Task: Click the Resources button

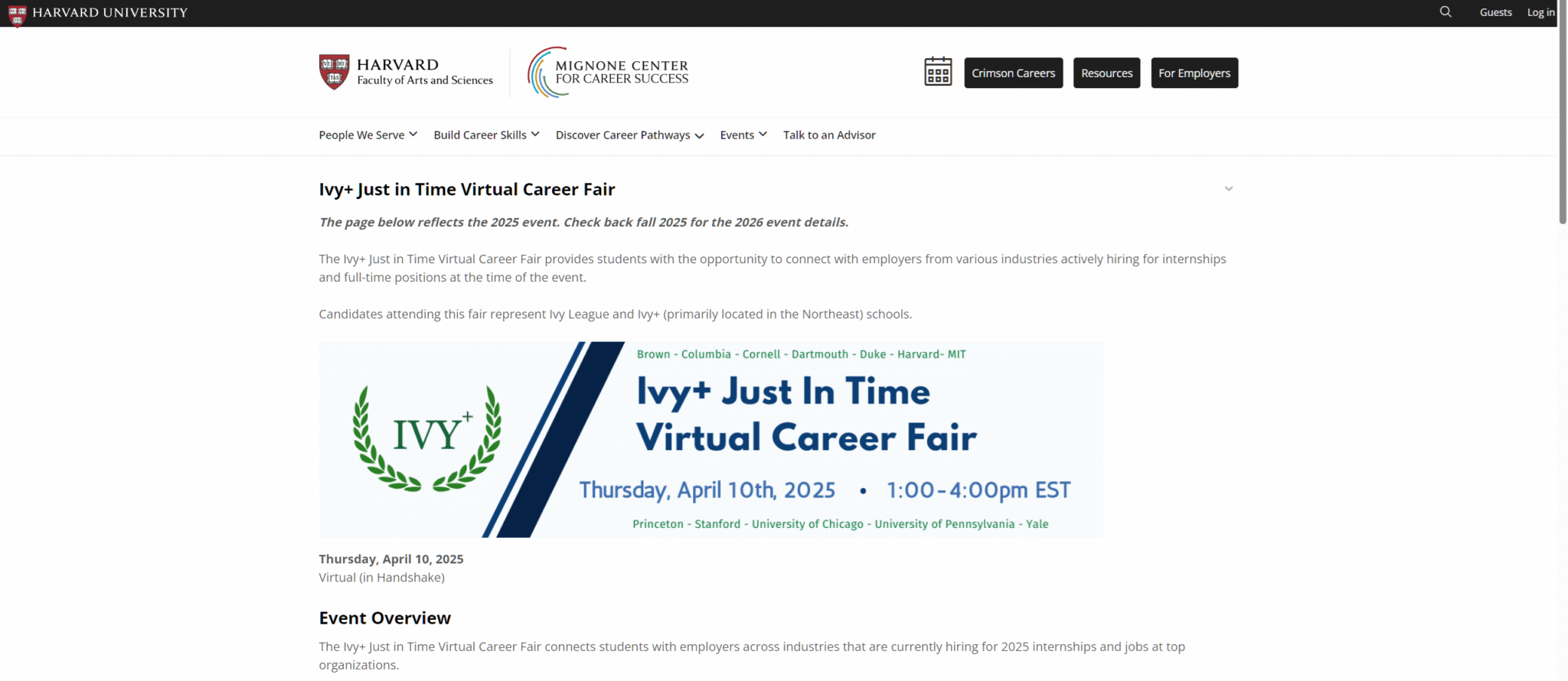Action: click(1107, 73)
